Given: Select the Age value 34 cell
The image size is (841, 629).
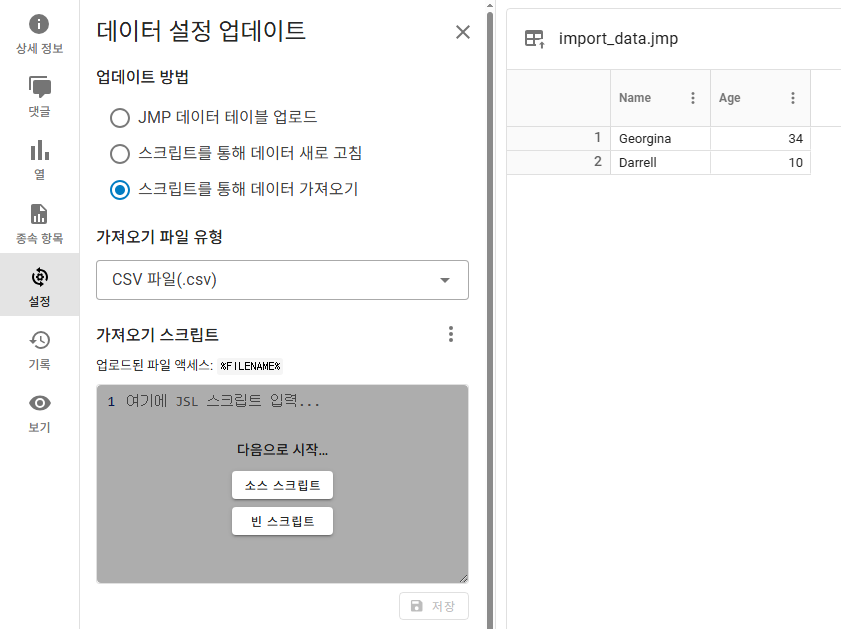Looking at the screenshot, I should click(760, 139).
